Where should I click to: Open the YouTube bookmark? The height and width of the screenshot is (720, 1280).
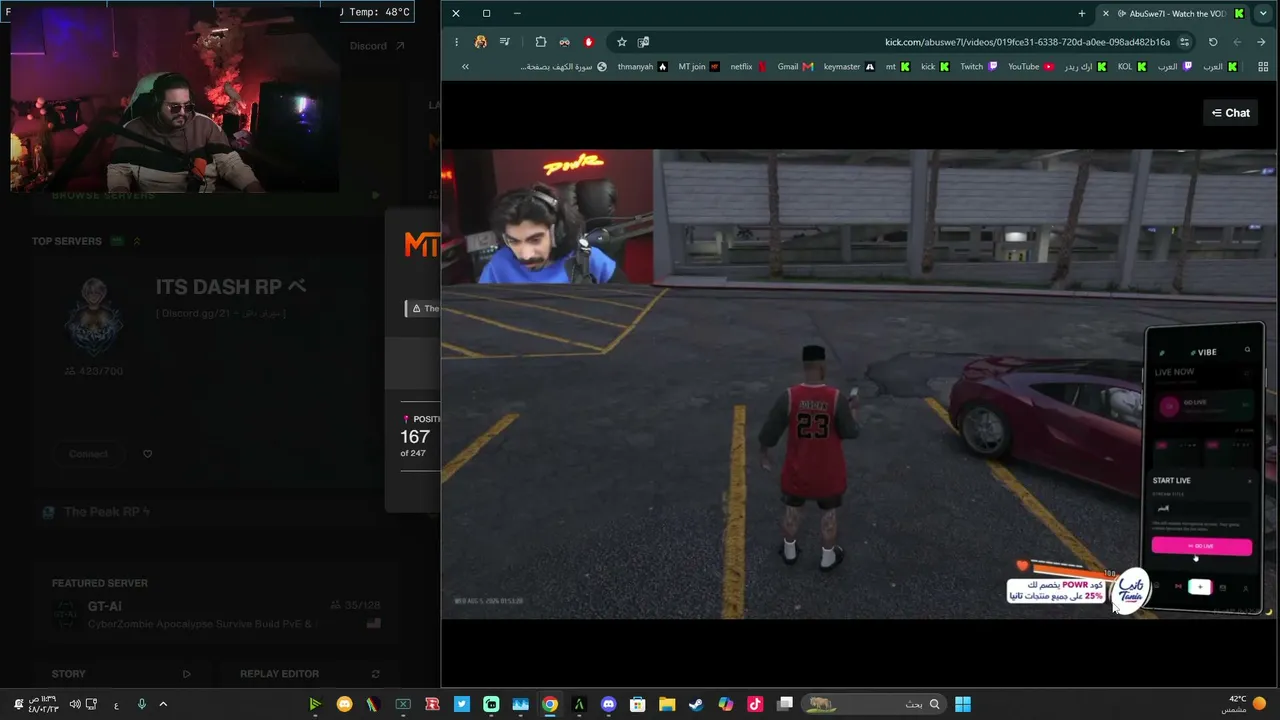click(1030, 67)
